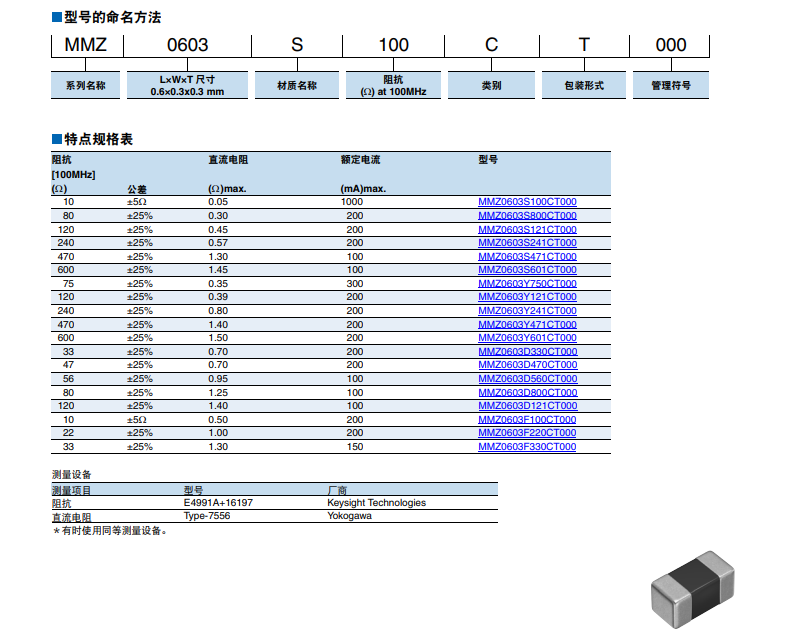Open the MMZ0603Y601CT000 hyperlink
This screenshot has width=788, height=639.
(x=527, y=338)
